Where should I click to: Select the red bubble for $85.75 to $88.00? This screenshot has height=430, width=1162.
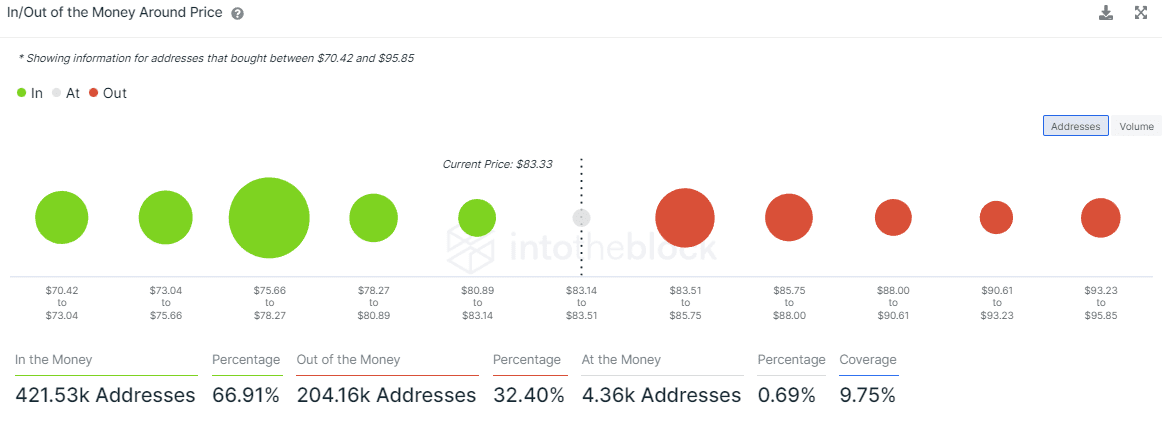(789, 218)
